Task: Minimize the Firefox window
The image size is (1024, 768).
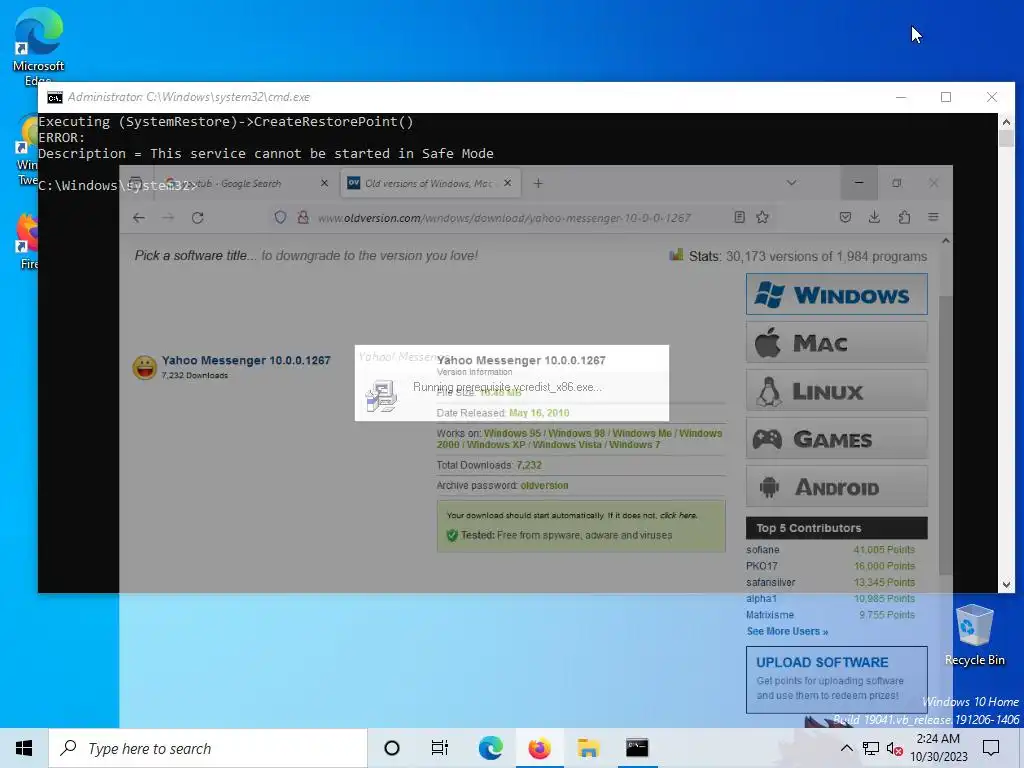Action: (859, 184)
